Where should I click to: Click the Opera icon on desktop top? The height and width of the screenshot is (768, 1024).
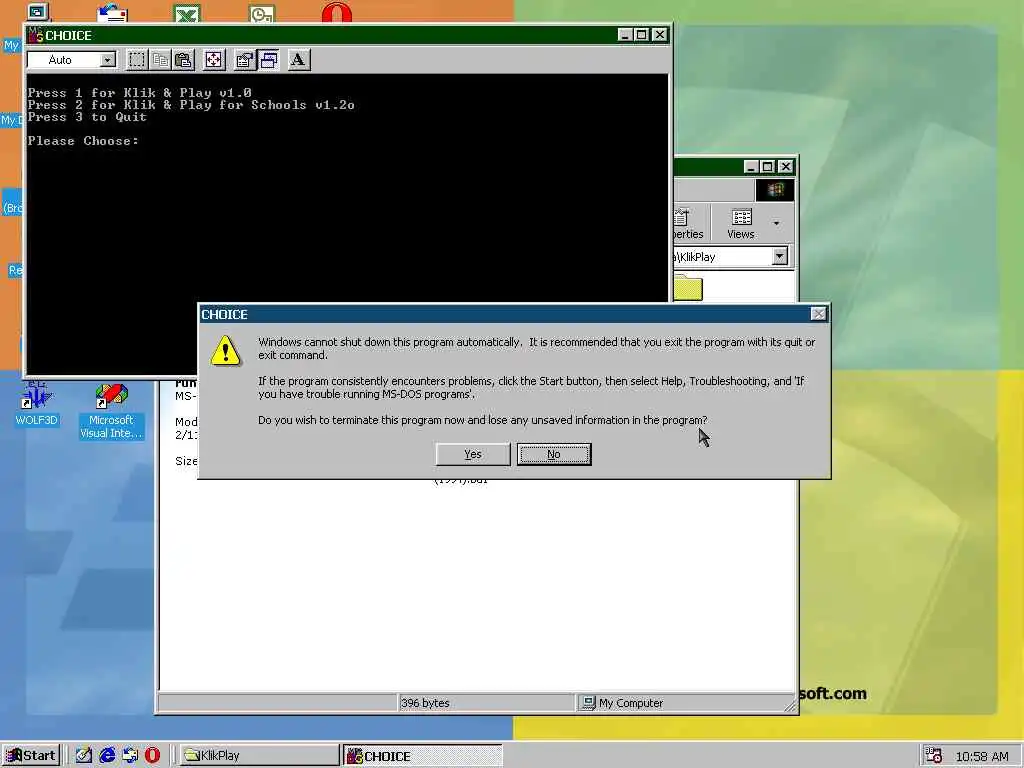coord(337,13)
